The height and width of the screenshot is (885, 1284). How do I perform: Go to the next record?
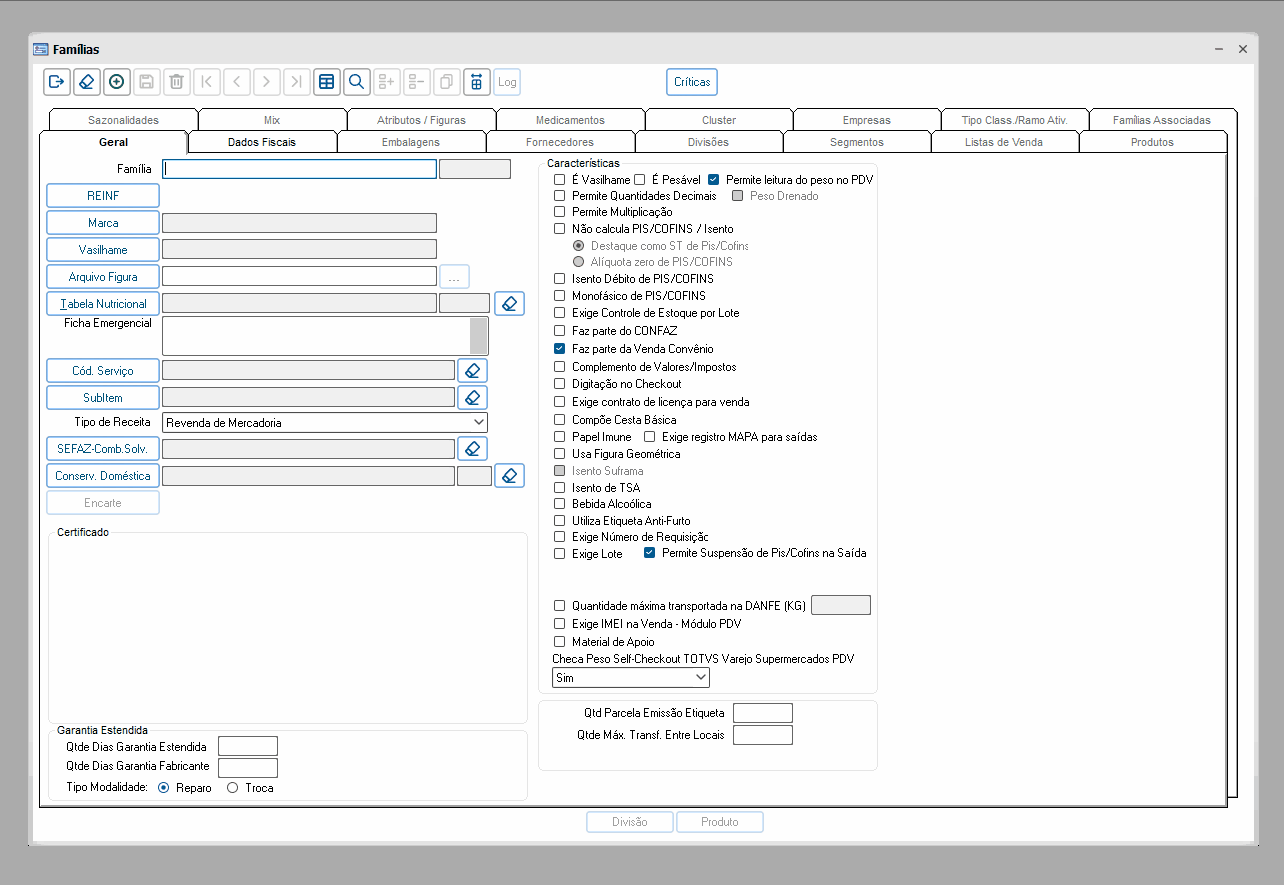pos(267,82)
